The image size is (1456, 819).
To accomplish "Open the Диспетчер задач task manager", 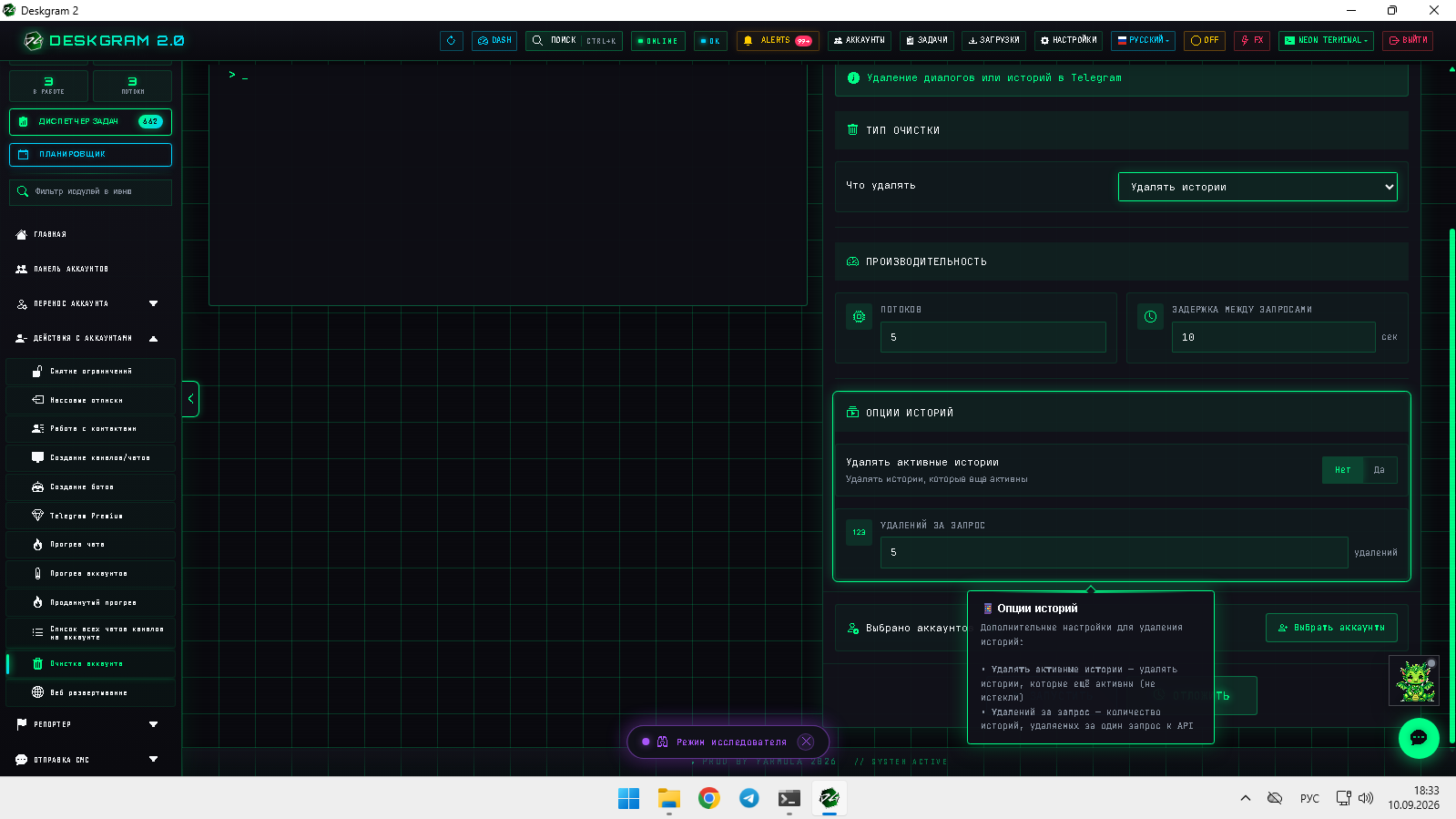I will pos(90,121).
